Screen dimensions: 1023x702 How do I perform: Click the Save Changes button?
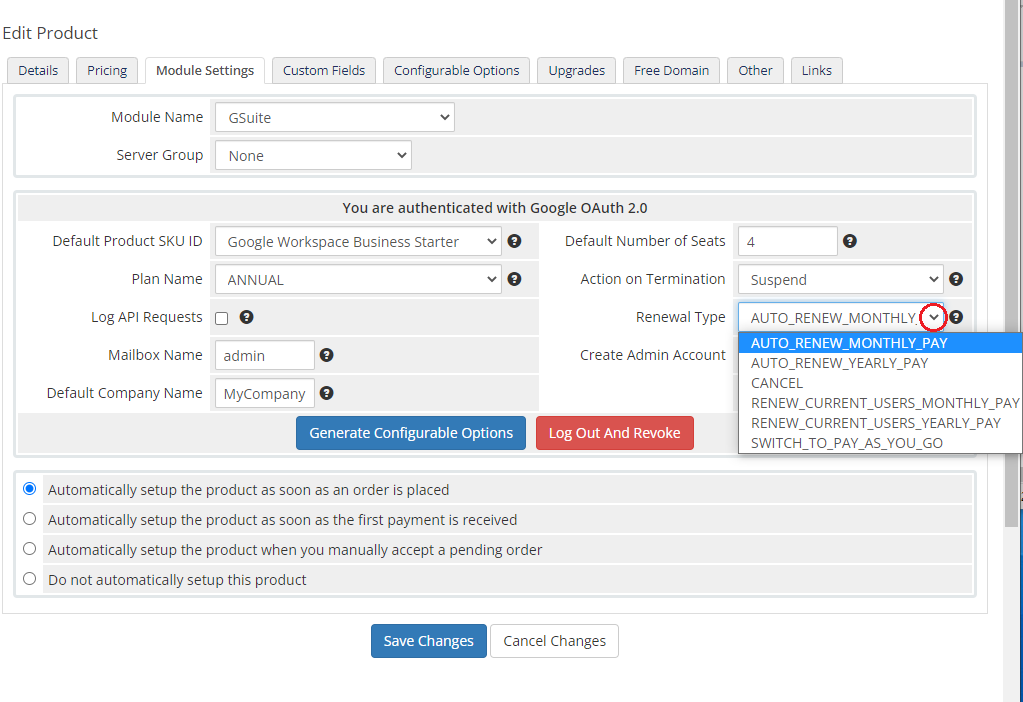click(429, 641)
